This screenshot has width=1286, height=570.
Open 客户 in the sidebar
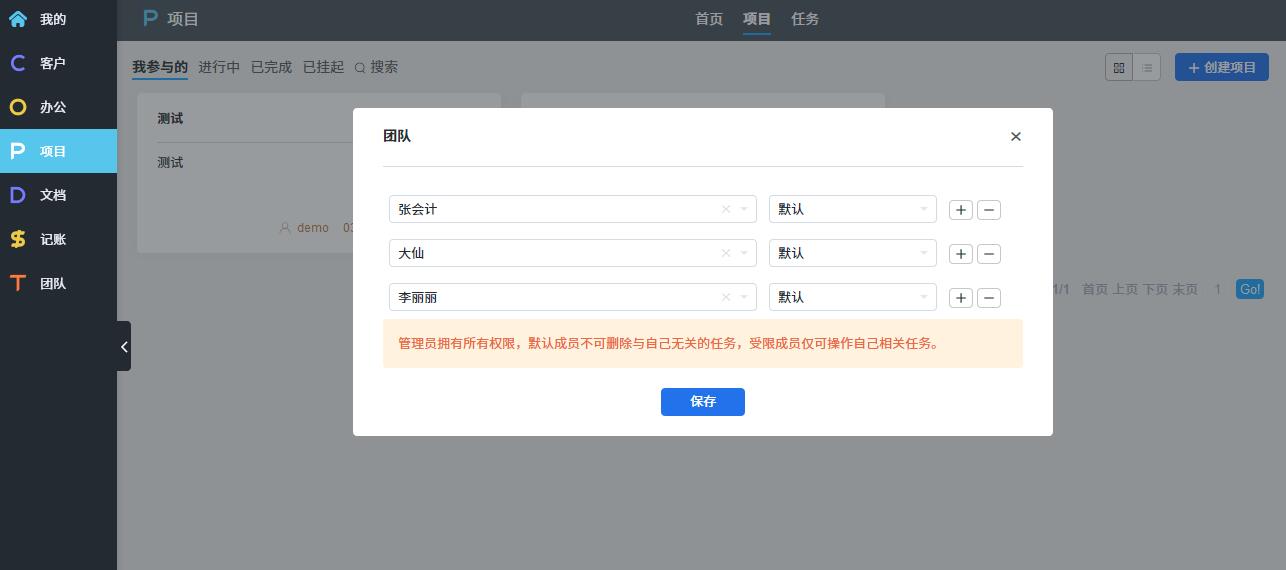pyautogui.click(x=52, y=63)
